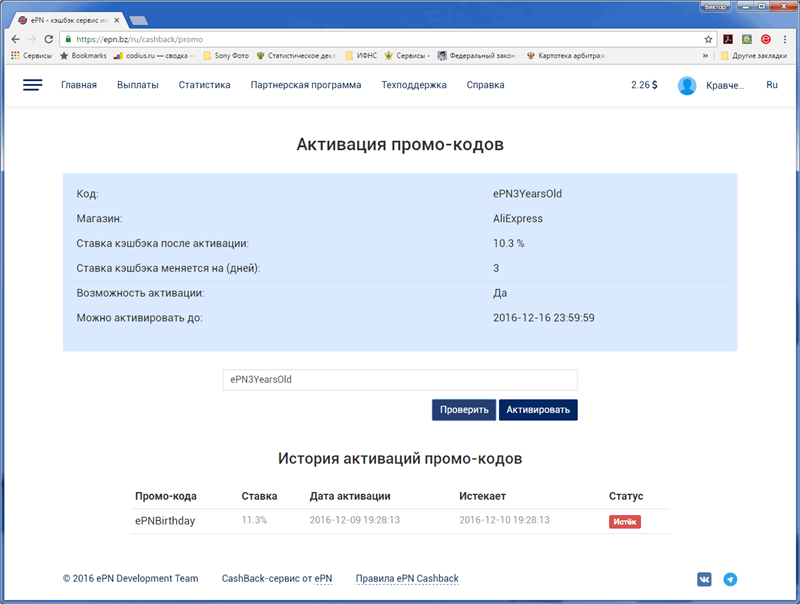Viewport: 800px width, 604px height.
Task: Click the PDF extension icon
Action: 728,39
